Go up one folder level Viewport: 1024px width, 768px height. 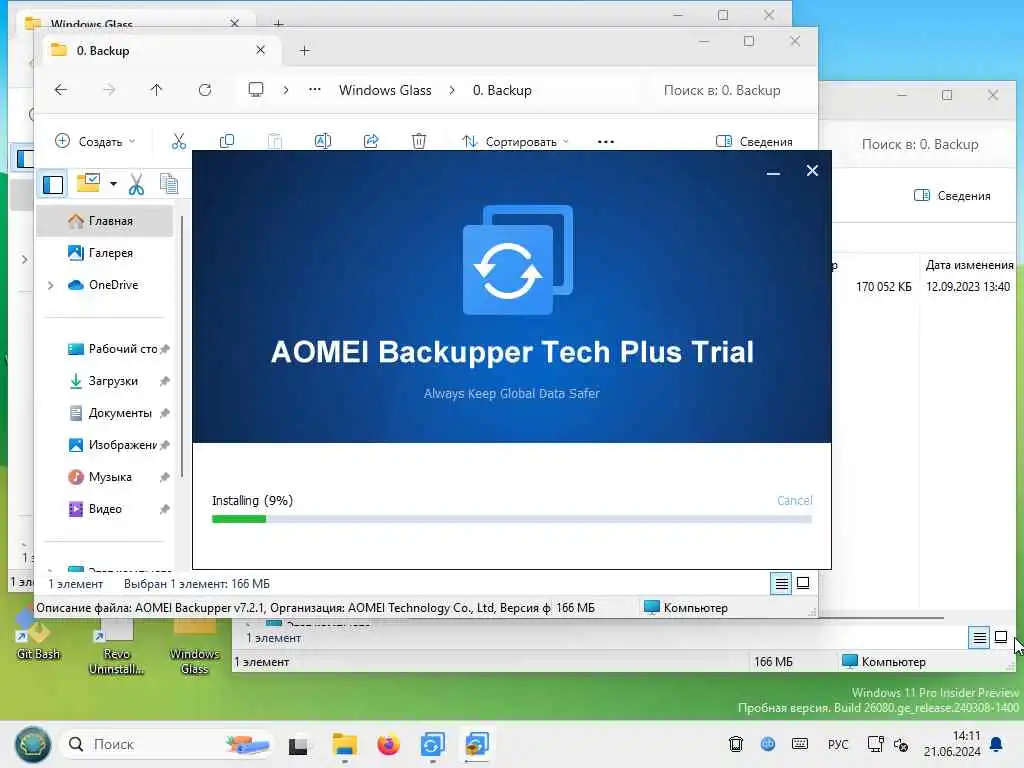pyautogui.click(x=156, y=90)
